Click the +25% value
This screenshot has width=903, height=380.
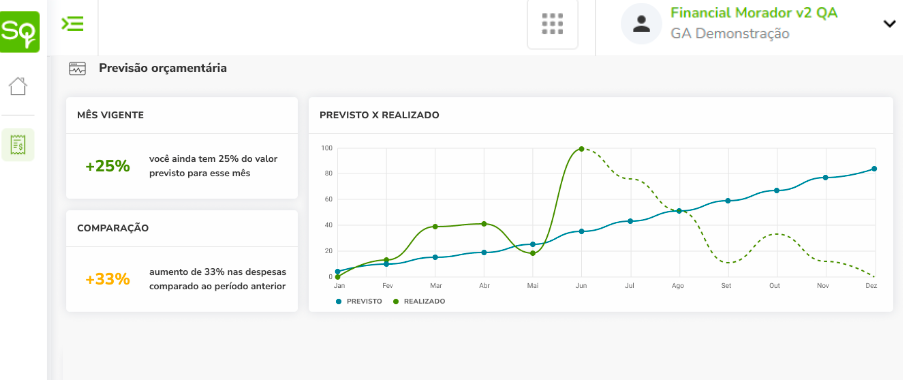(x=108, y=166)
